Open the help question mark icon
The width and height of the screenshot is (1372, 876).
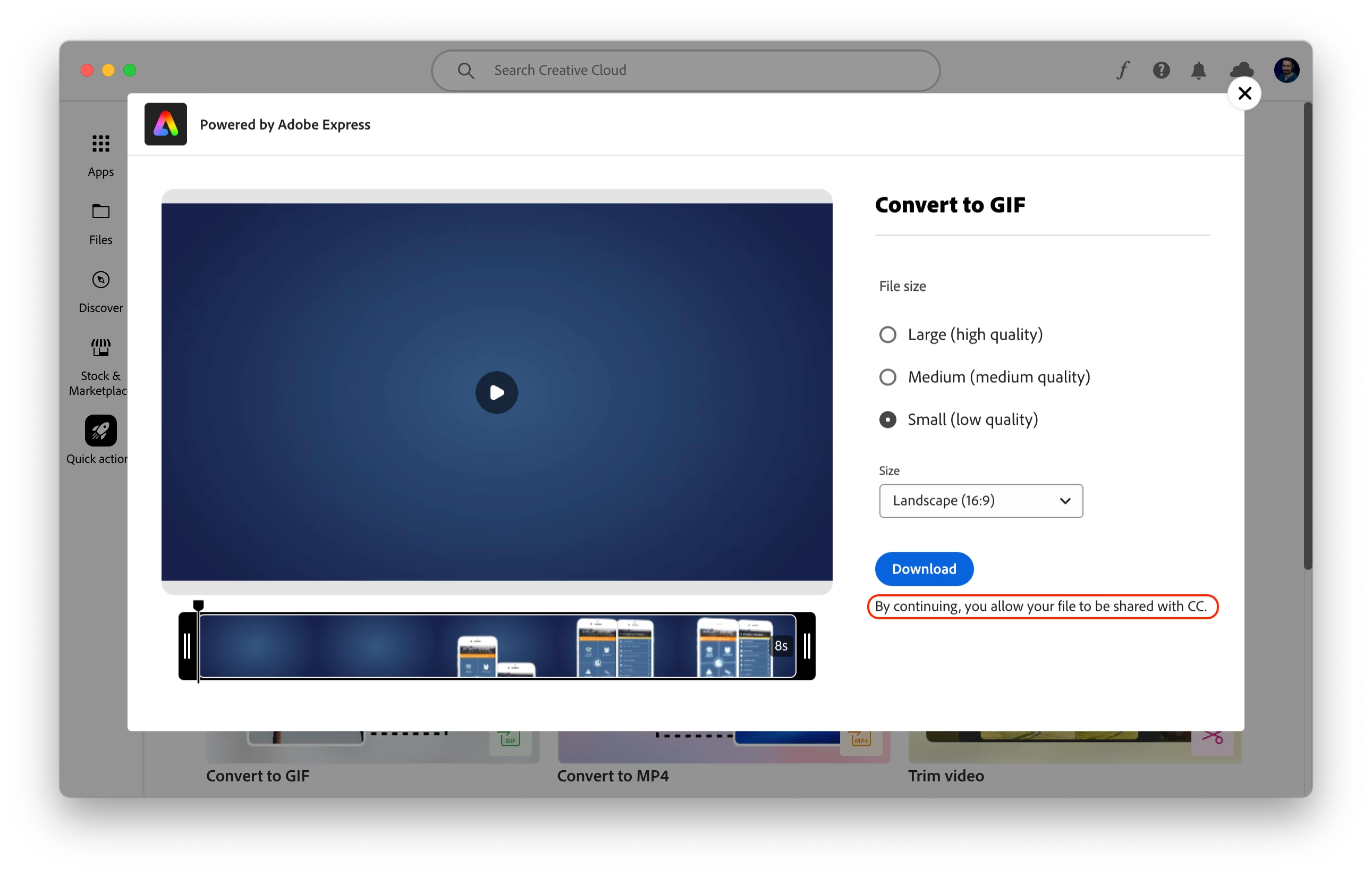(1161, 70)
